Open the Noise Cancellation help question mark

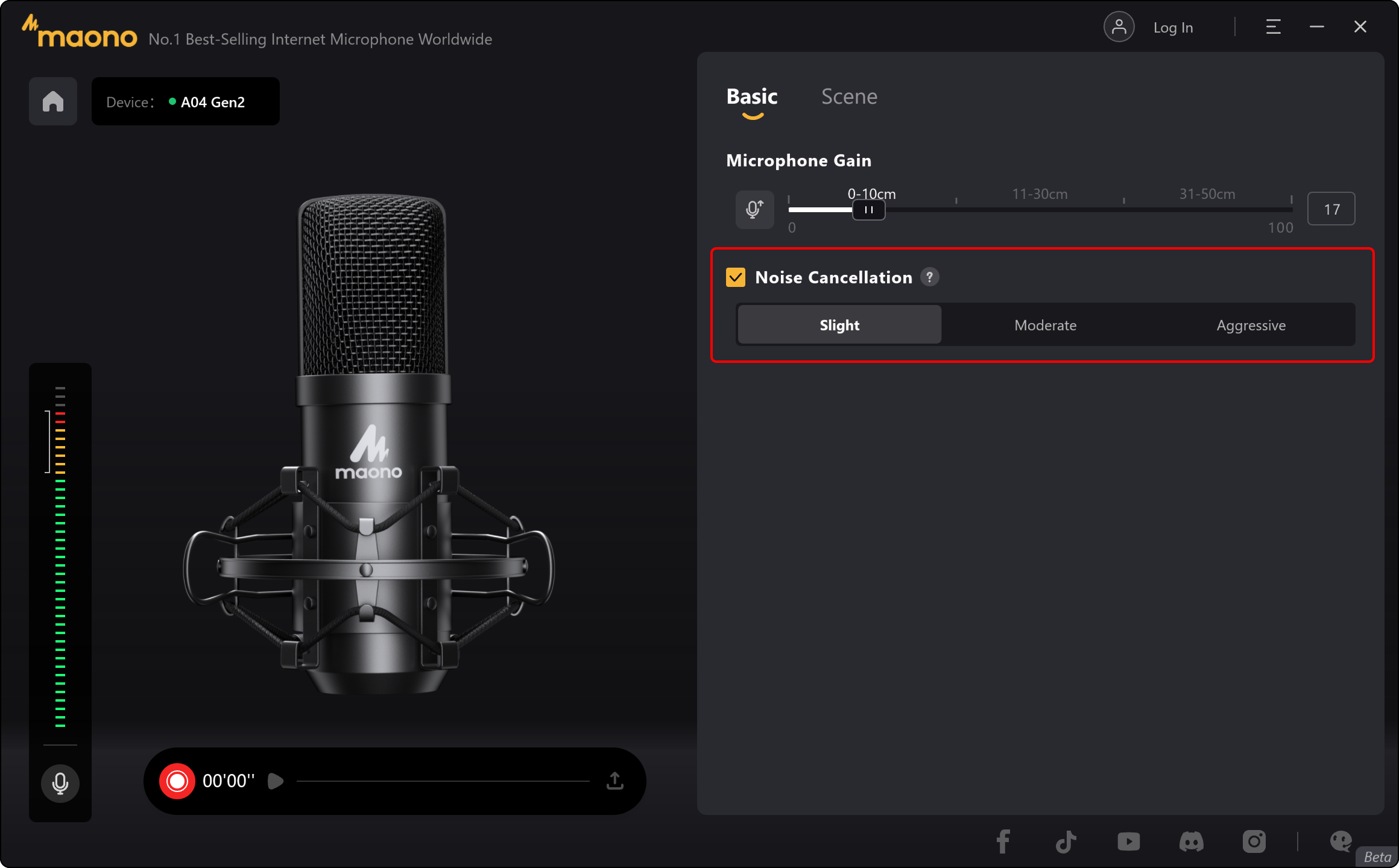(929, 277)
